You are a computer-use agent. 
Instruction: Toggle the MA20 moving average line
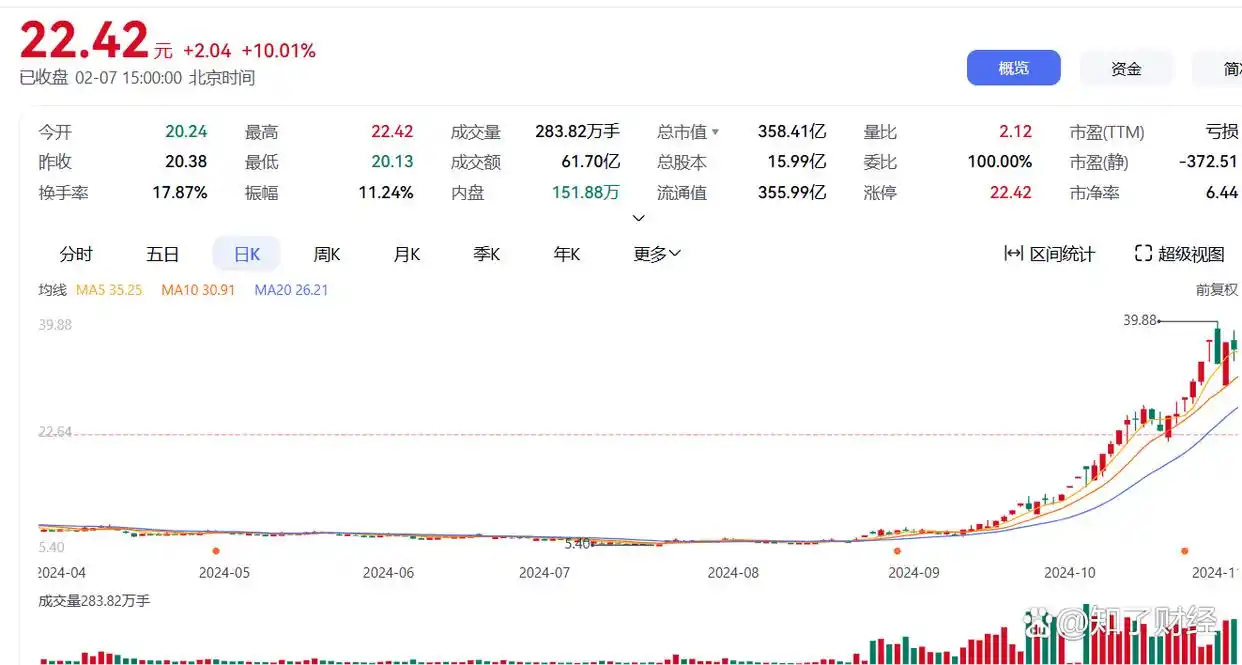point(291,290)
